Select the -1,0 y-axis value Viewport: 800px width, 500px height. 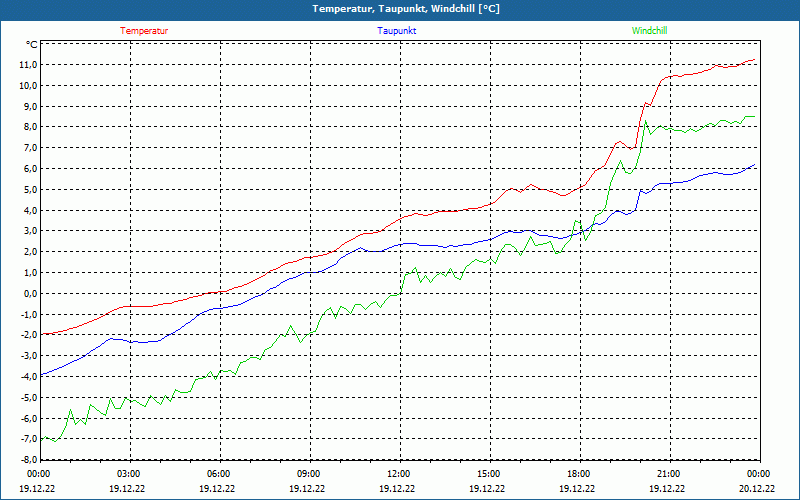point(28,315)
